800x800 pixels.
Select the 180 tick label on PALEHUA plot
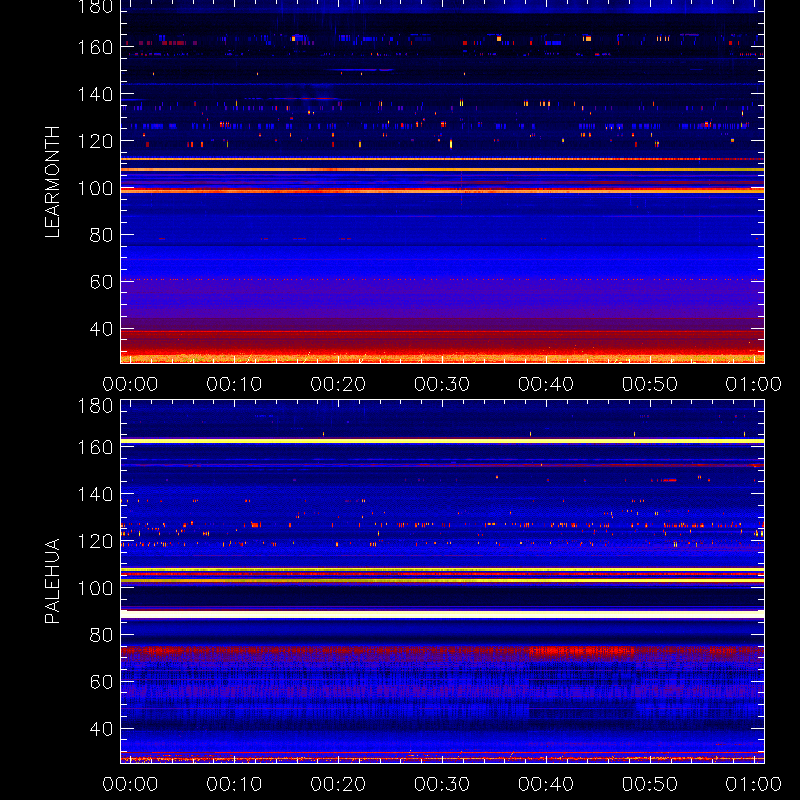[x=95, y=406]
